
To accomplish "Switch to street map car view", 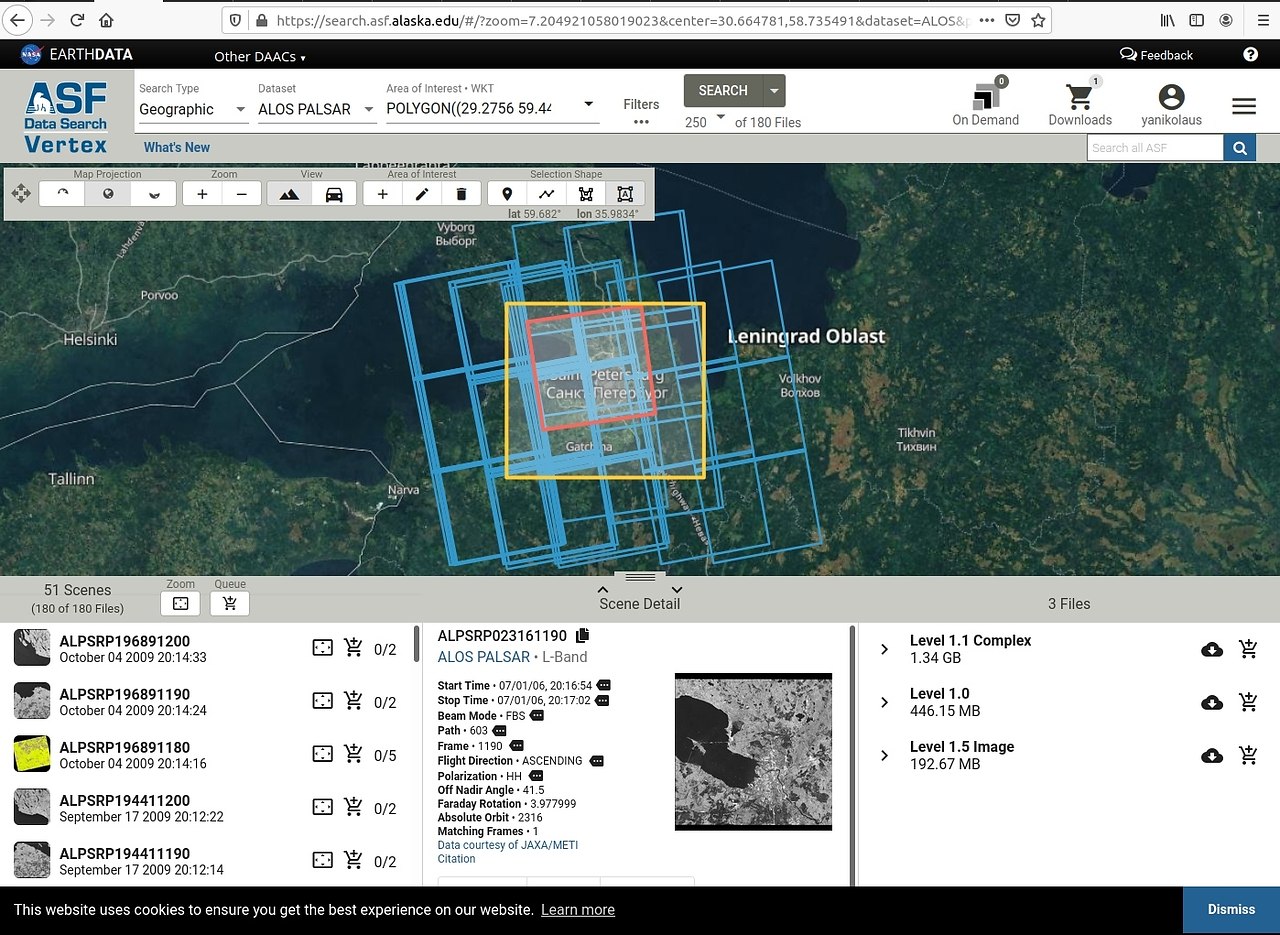I will click(334, 194).
